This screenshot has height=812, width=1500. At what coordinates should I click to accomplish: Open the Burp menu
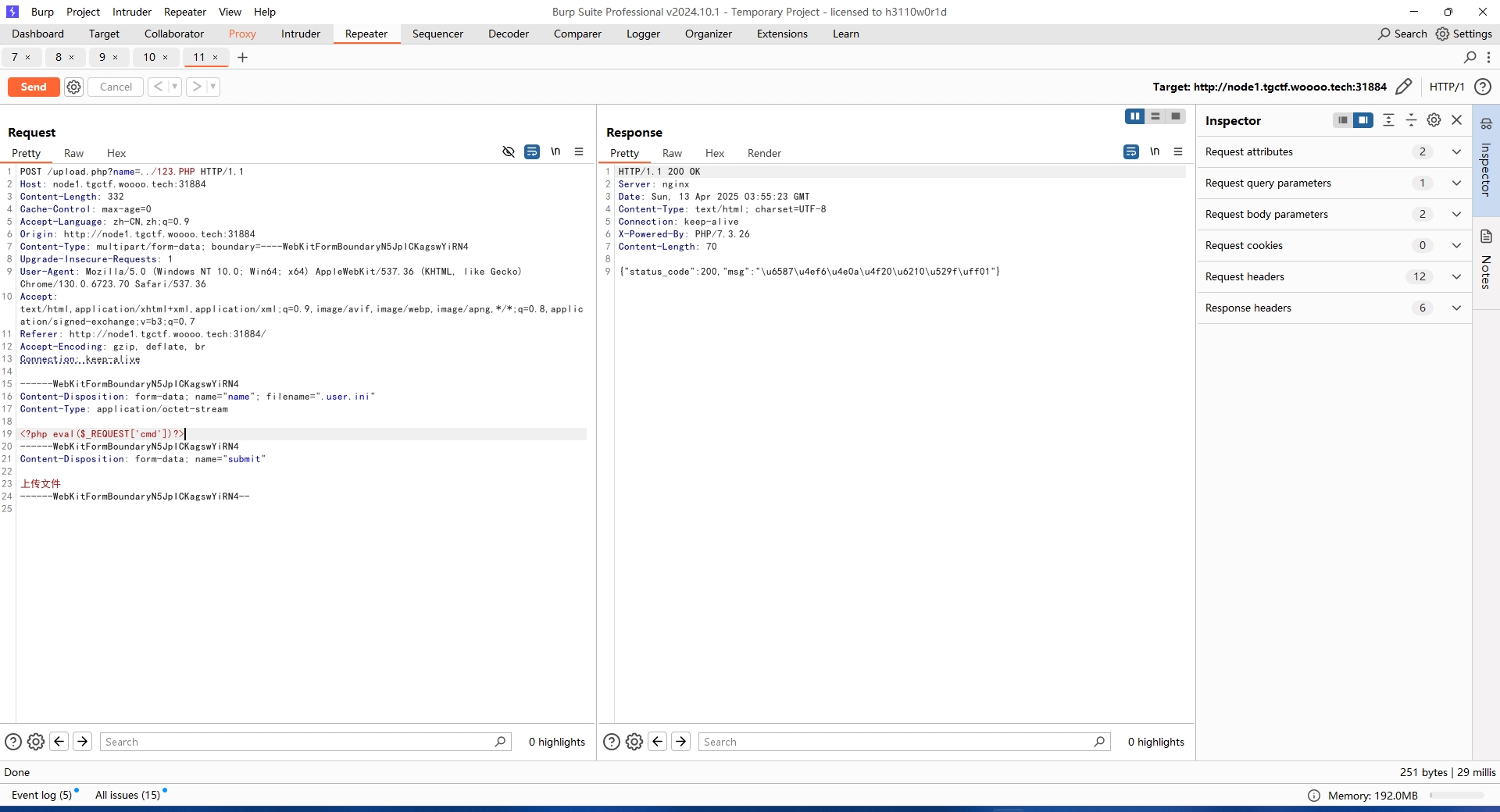tap(42, 12)
